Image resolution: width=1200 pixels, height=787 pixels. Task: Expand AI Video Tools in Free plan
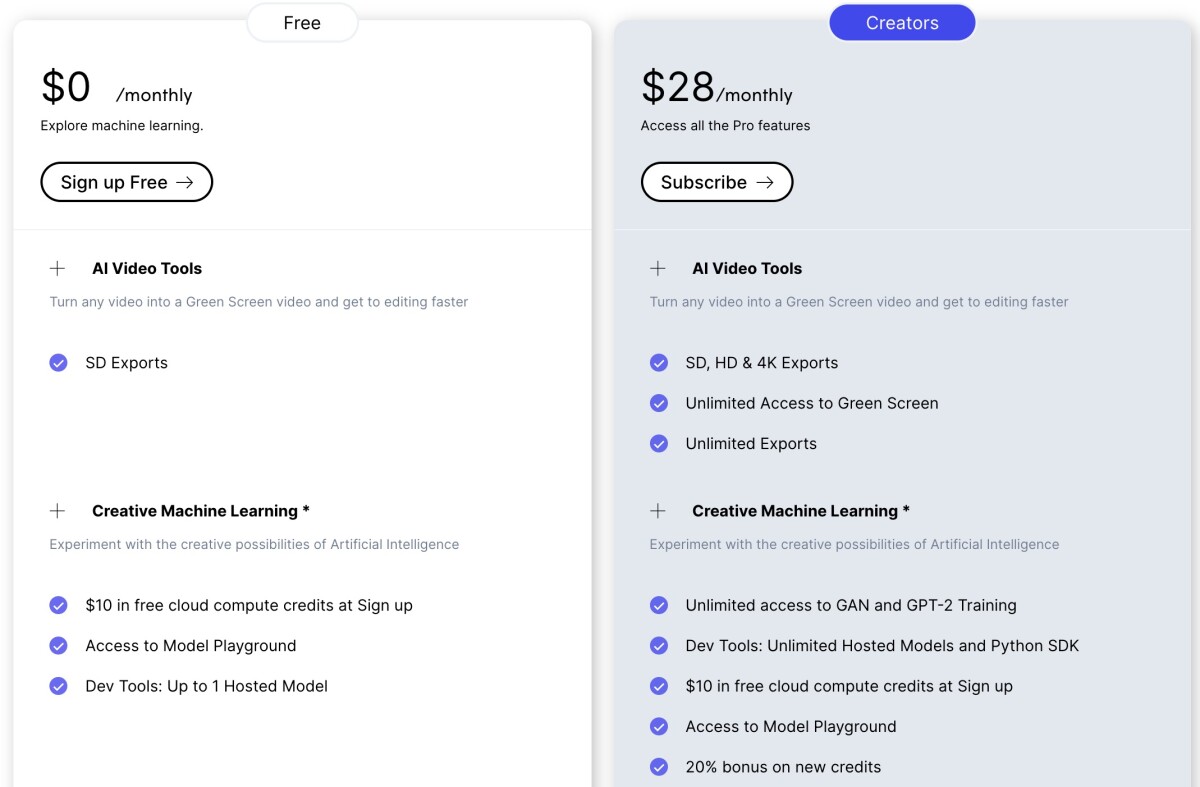(58, 268)
